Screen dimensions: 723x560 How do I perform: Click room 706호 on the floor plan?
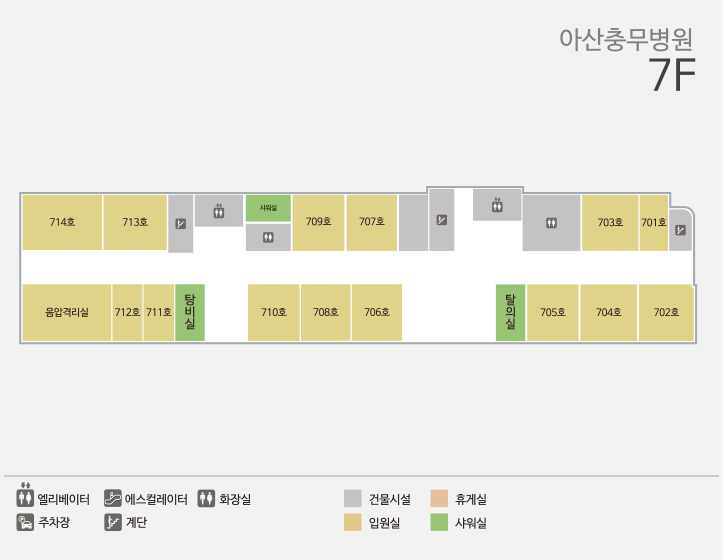(x=377, y=312)
